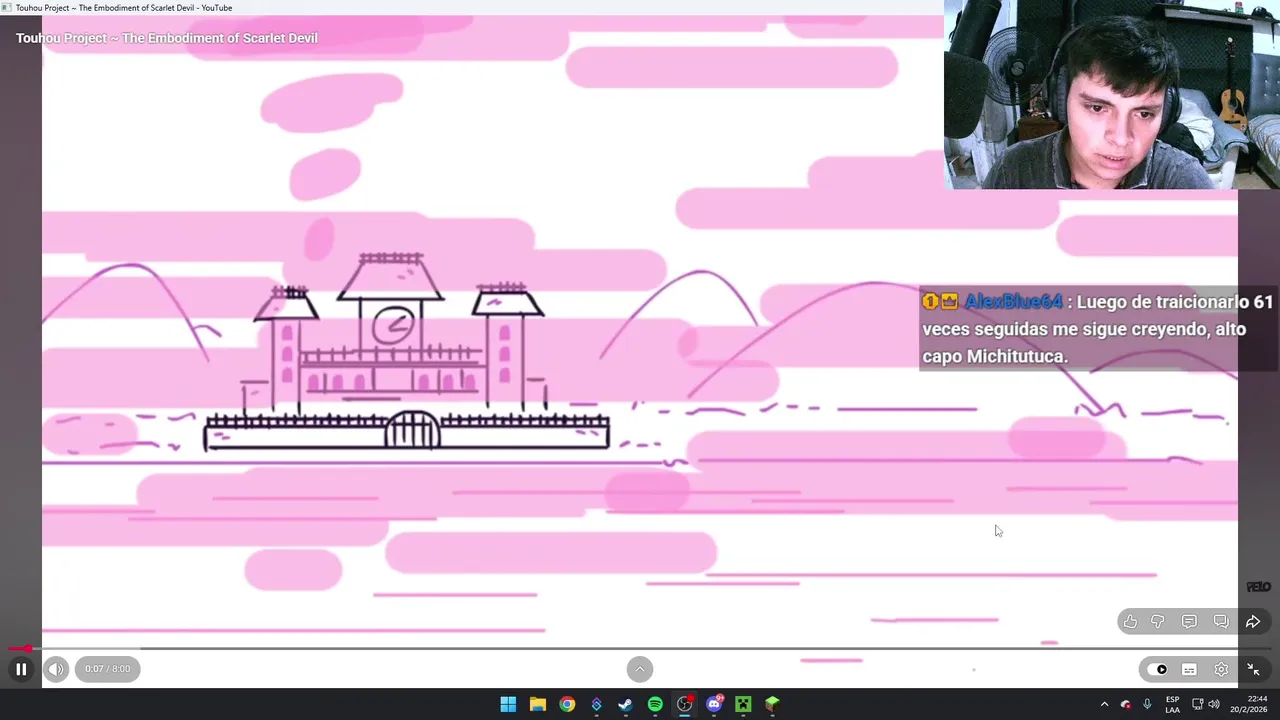Open the video comments icon
This screenshot has height=720, width=1280.
click(1189, 622)
